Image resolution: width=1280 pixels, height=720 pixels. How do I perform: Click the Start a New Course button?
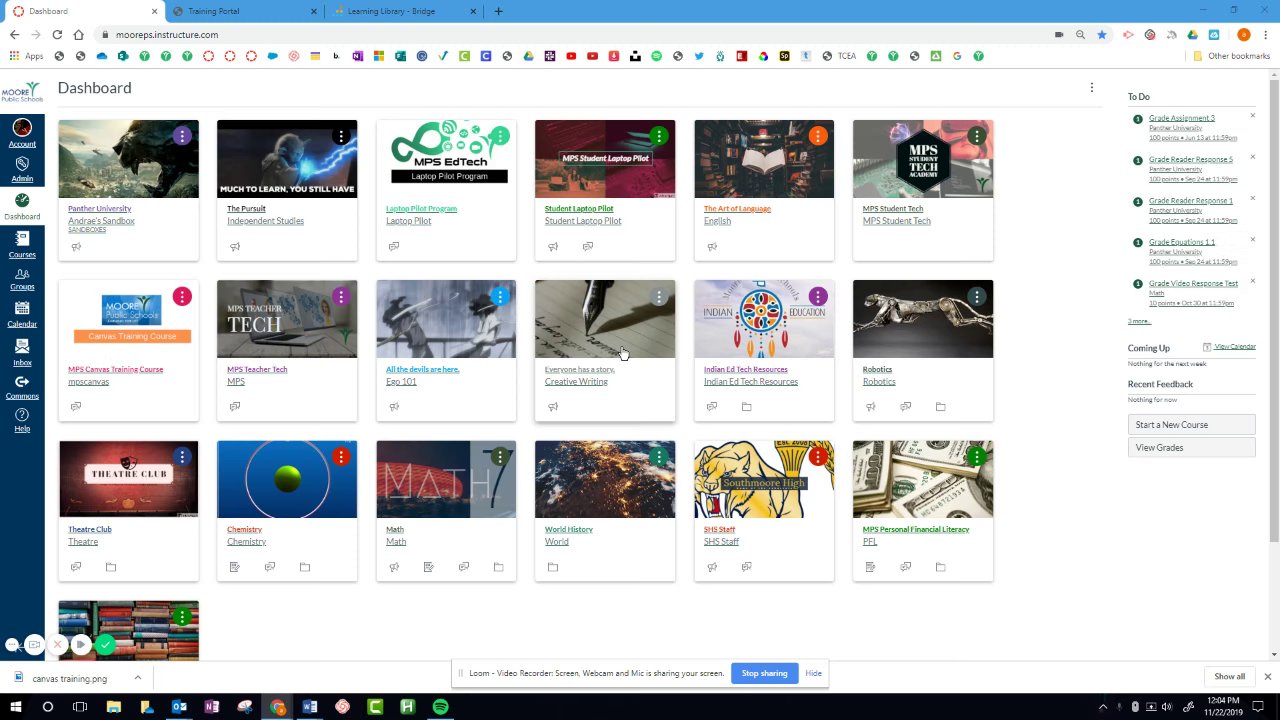coord(1191,425)
